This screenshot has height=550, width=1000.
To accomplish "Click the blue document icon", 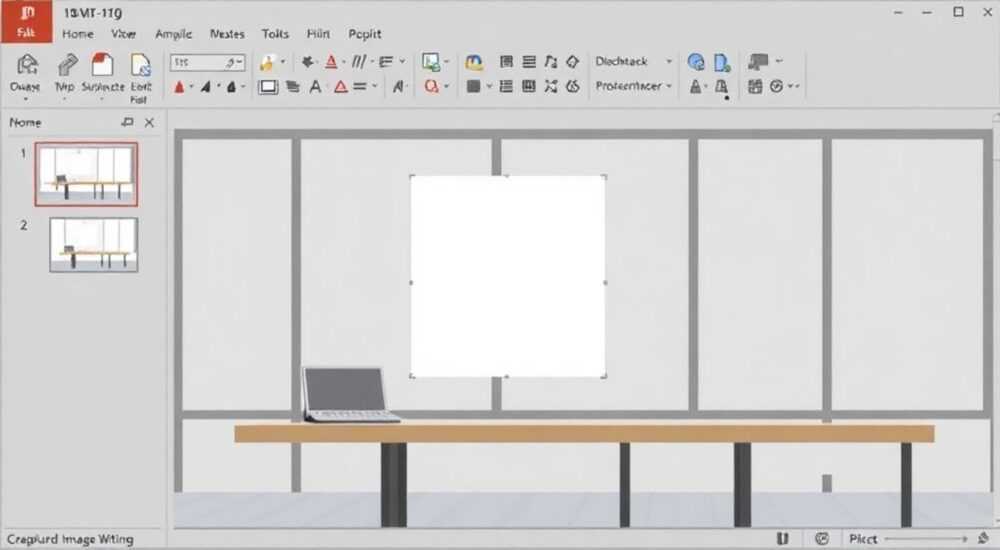I will click(x=722, y=62).
